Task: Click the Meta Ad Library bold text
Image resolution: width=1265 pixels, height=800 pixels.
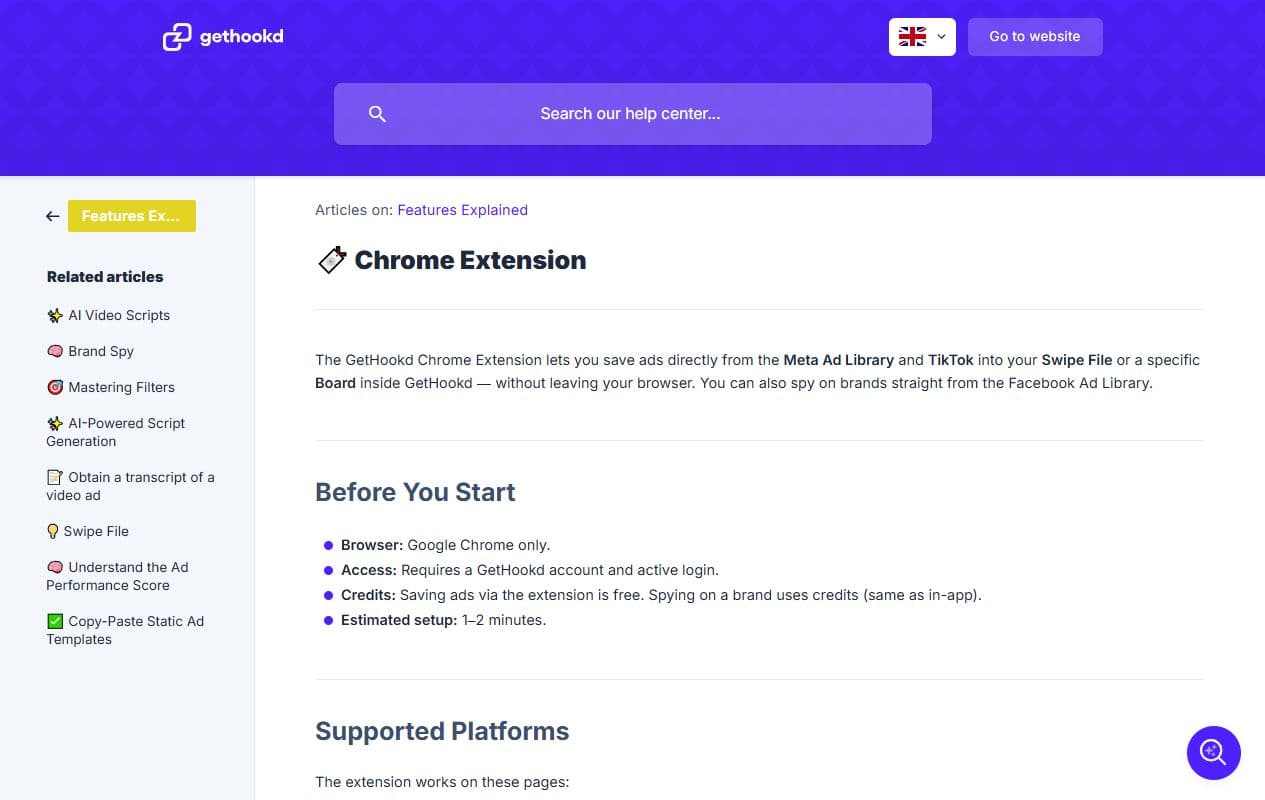Action: point(839,360)
